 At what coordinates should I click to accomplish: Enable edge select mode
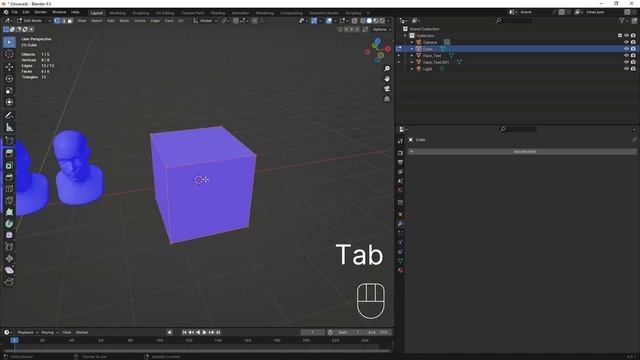pyautogui.click(x=63, y=20)
